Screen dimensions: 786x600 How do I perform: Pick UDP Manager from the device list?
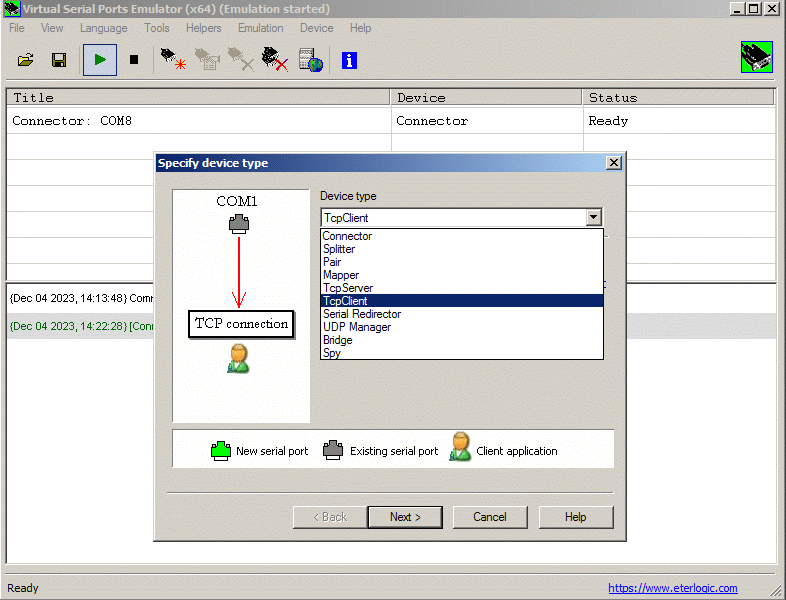click(x=356, y=327)
